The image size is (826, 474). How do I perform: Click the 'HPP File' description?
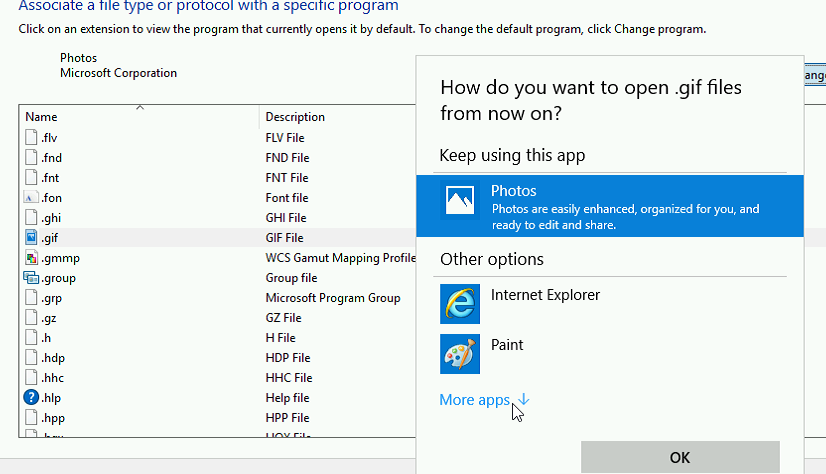(288, 418)
